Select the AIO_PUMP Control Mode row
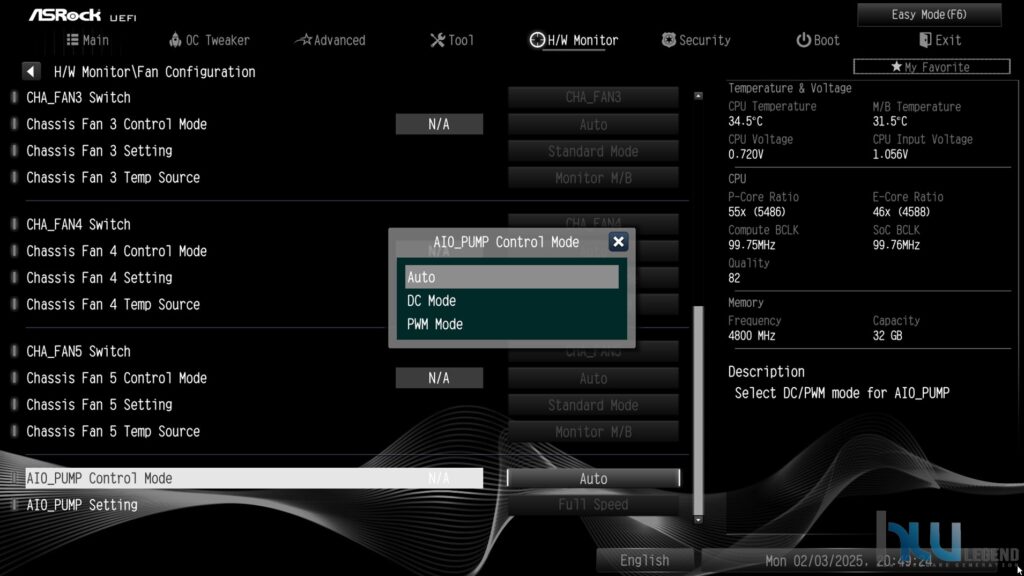The image size is (1024, 576). pos(254,478)
